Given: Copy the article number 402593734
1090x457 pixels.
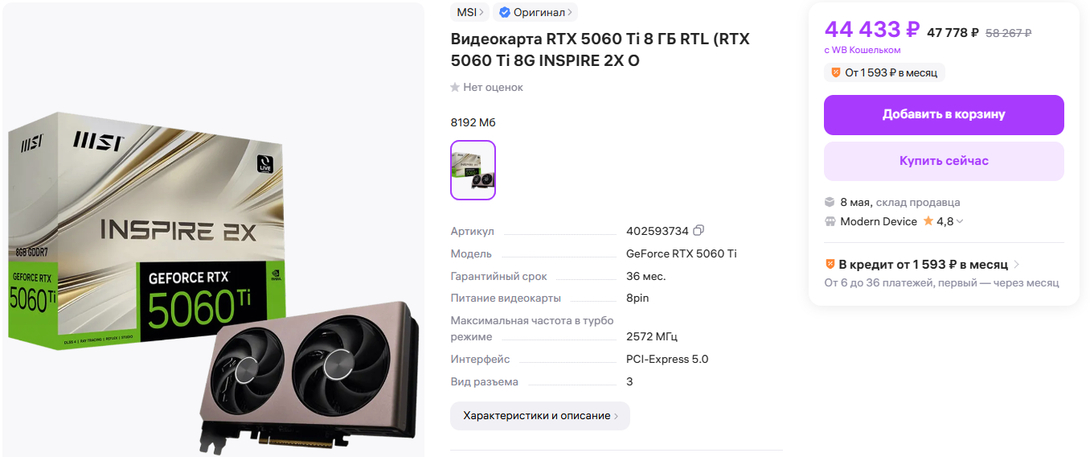Looking at the screenshot, I should (x=699, y=230).
